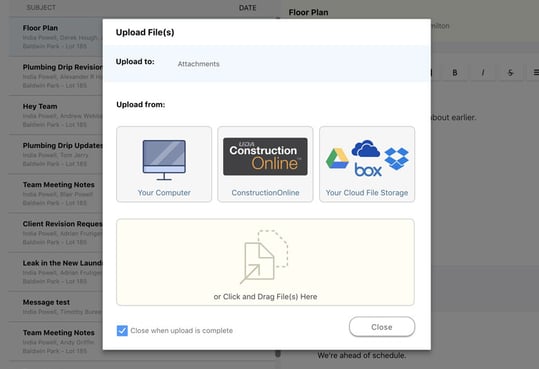Click the Upload from: label
The width and height of the screenshot is (539, 369).
141,105
